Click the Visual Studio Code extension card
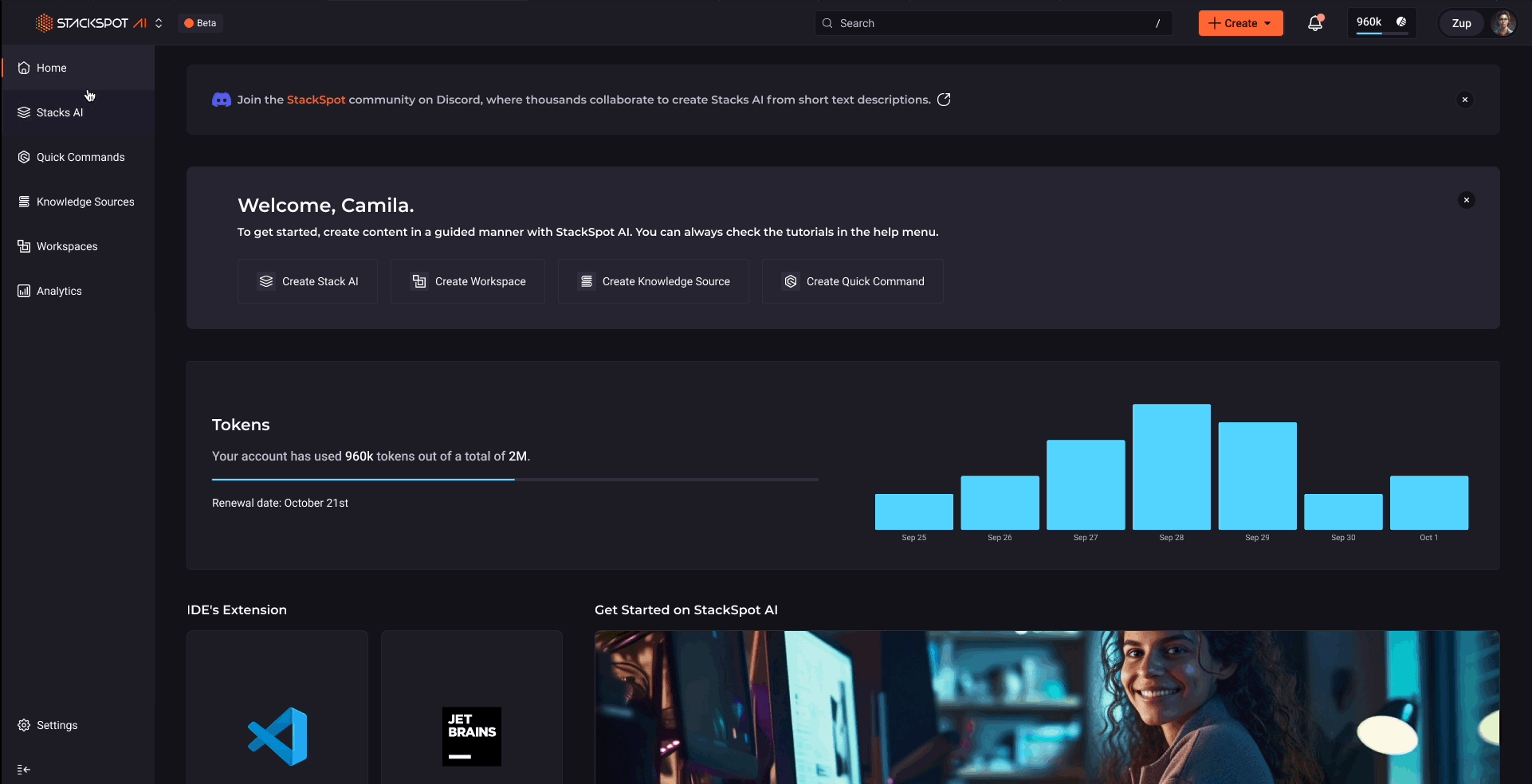Viewport: 1532px width, 784px height. pos(277,708)
